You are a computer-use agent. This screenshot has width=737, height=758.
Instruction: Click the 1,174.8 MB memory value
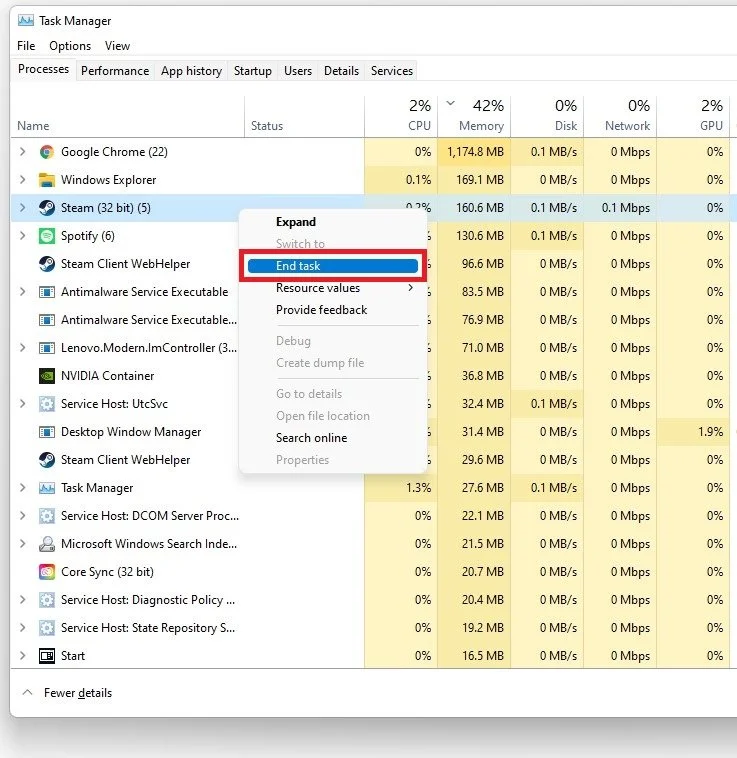[x=476, y=152]
